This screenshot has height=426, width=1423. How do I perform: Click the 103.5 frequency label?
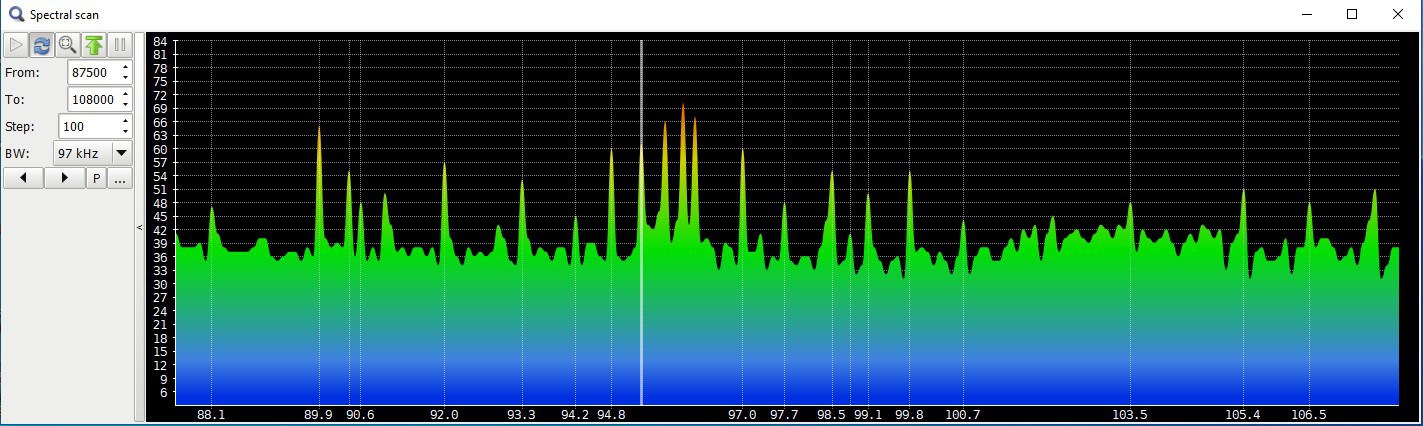tap(1130, 414)
